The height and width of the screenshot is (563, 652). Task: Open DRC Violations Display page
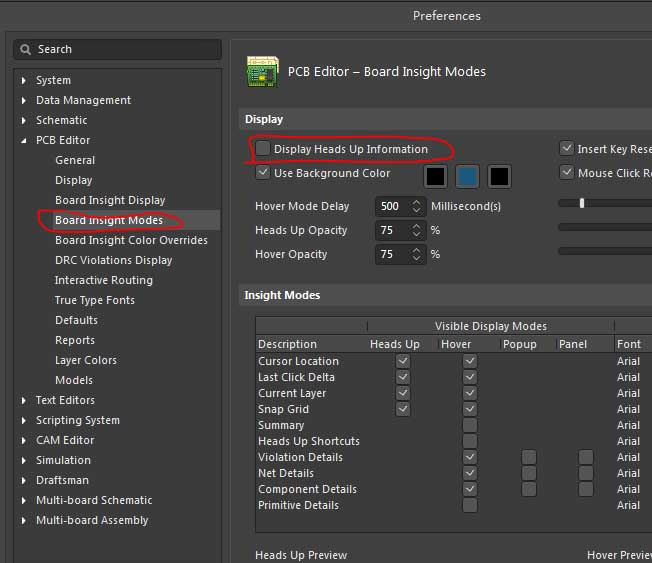pos(113,260)
